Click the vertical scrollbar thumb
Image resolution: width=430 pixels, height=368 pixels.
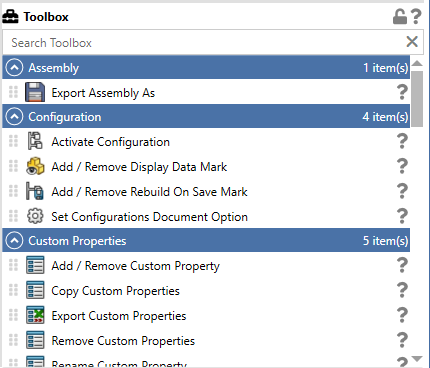pyautogui.click(x=417, y=99)
